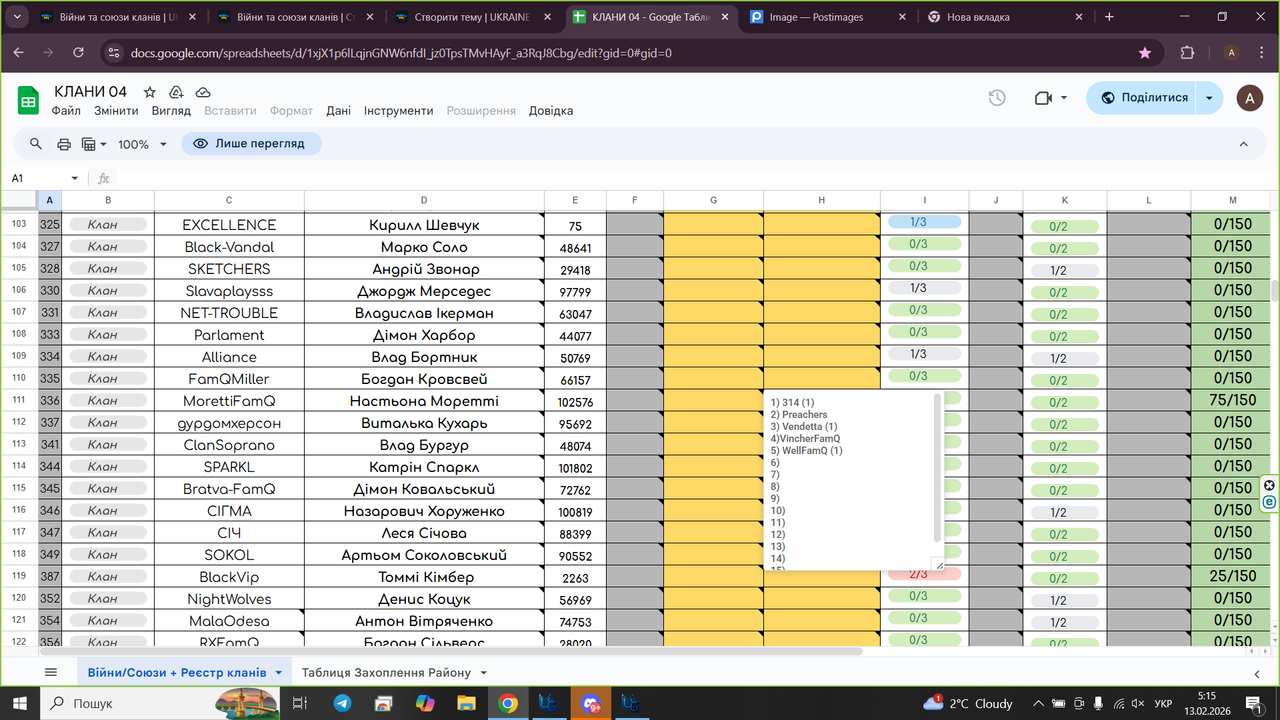Open a new Chrome tab with plus
1280x720 pixels.
1109,17
